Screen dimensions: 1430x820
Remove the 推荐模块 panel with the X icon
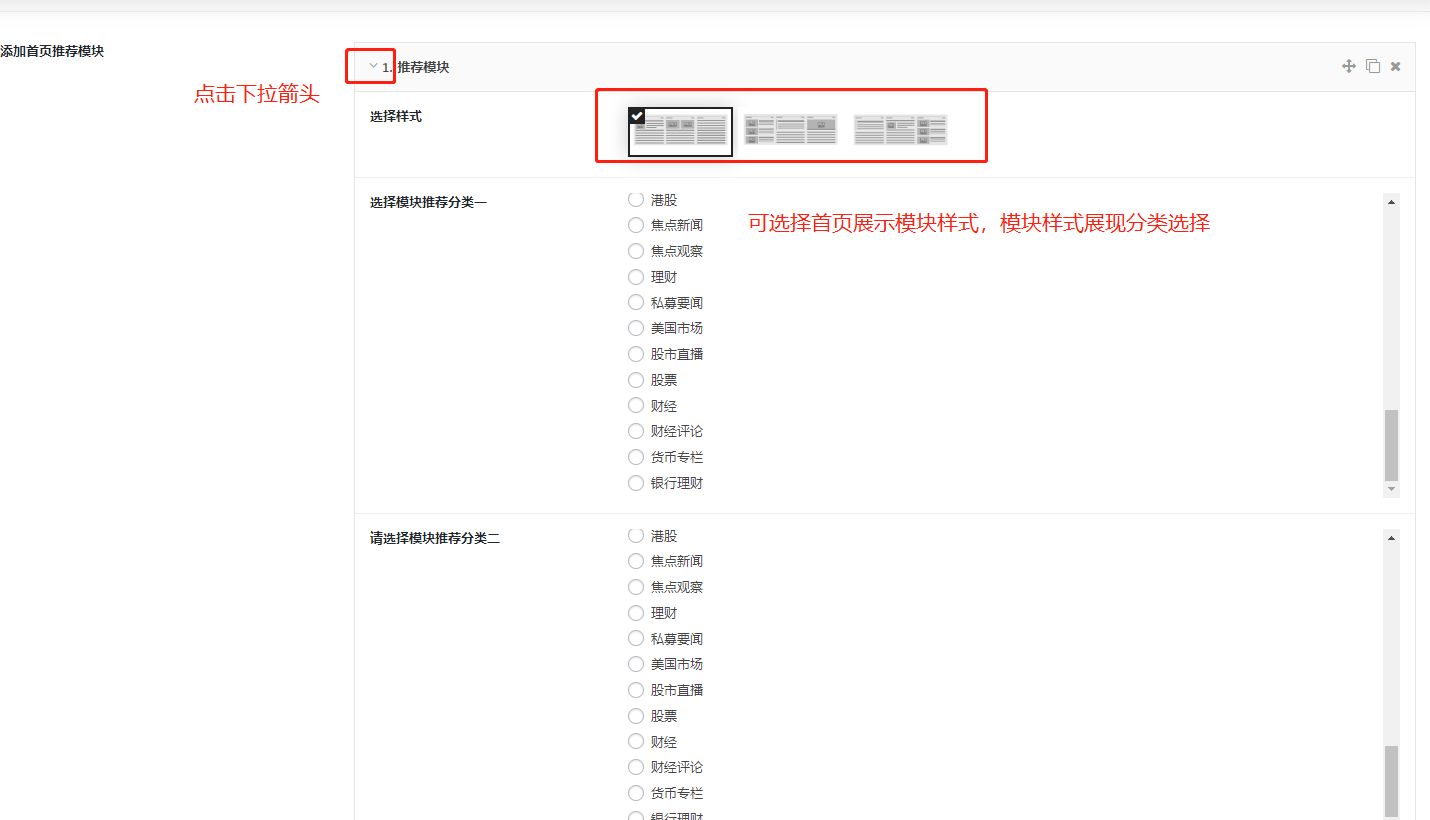[1396, 66]
